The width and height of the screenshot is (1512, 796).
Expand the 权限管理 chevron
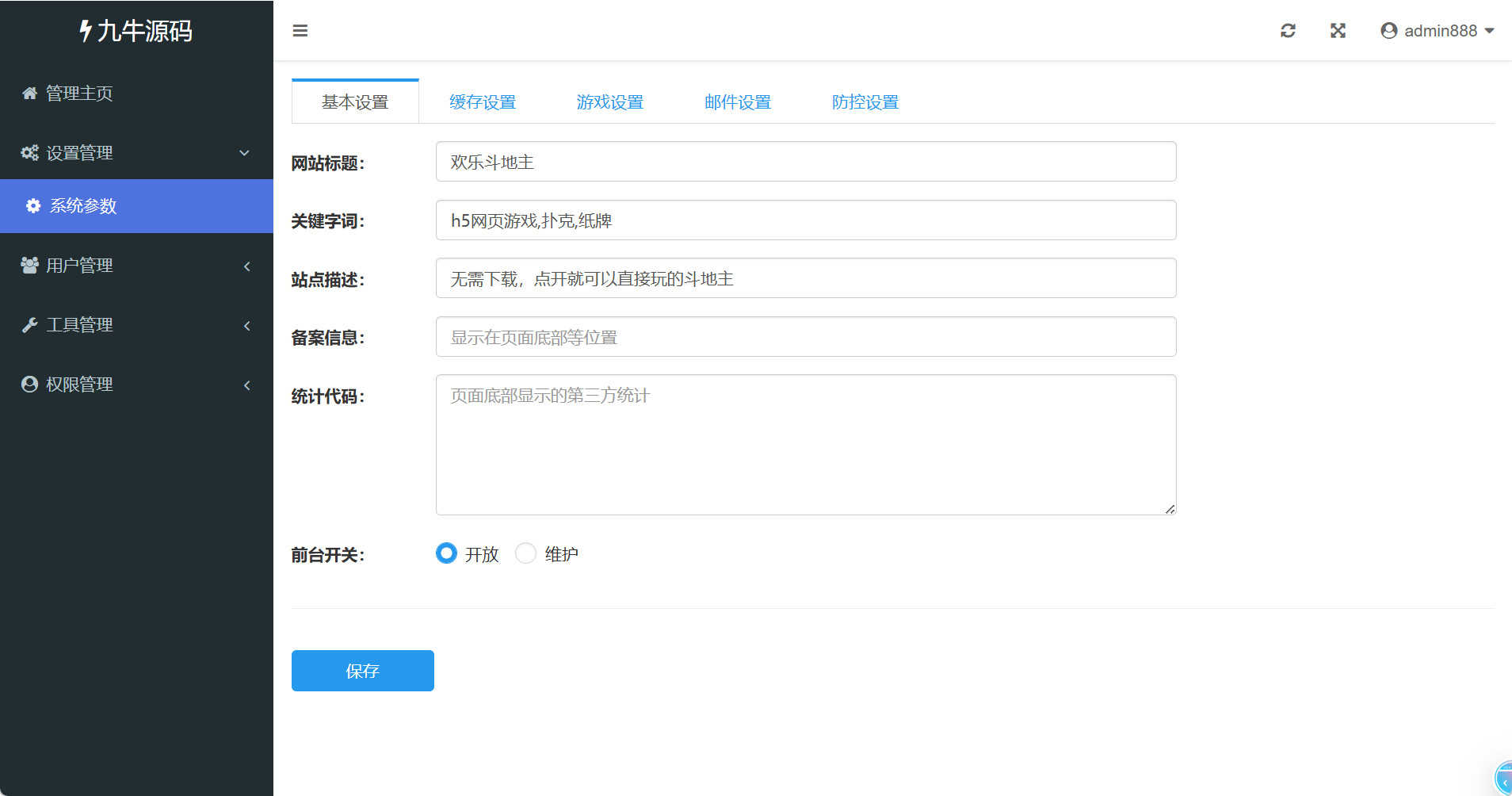pos(247,385)
